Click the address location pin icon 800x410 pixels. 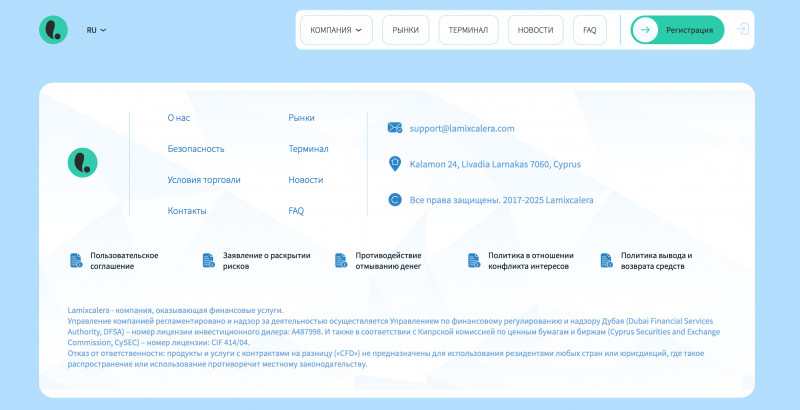394,164
